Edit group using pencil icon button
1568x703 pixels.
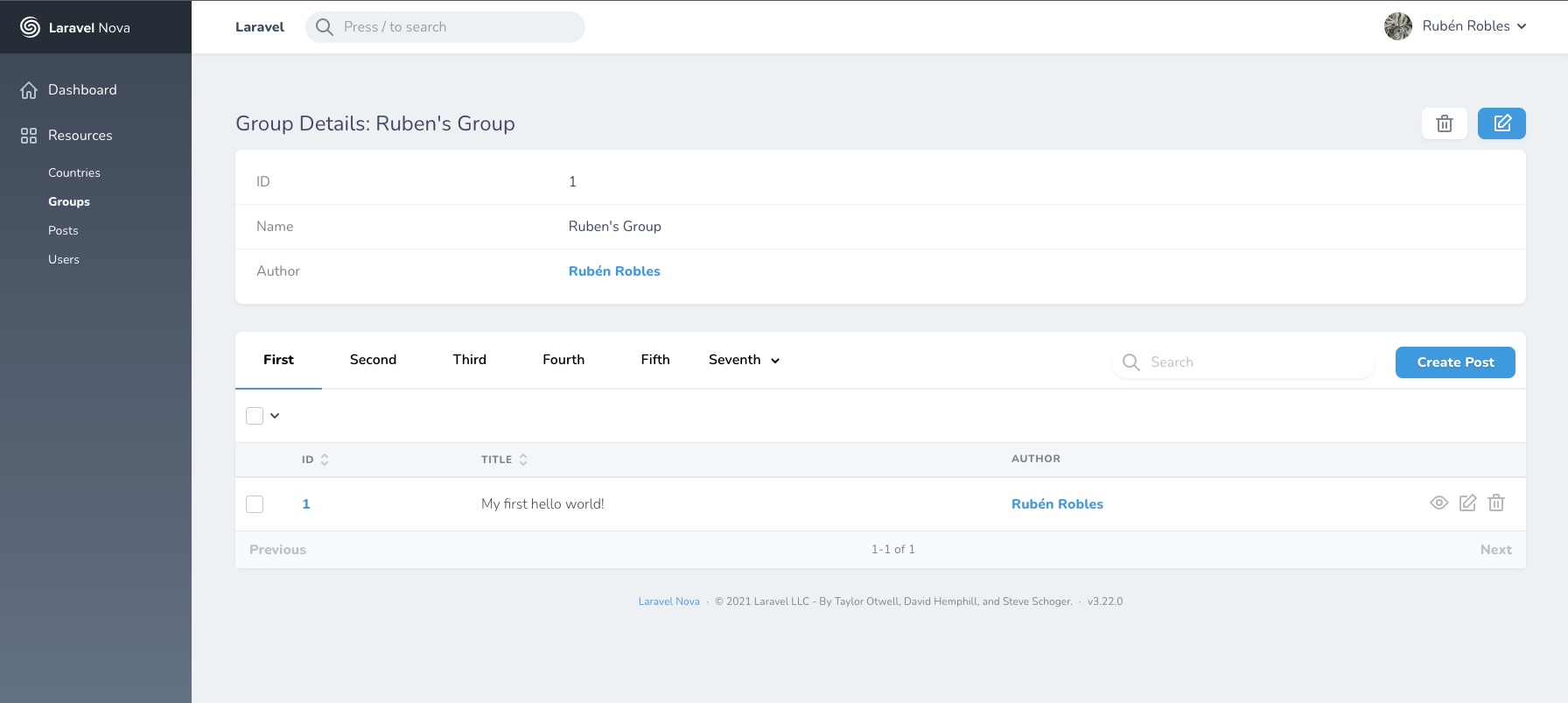tap(1501, 123)
